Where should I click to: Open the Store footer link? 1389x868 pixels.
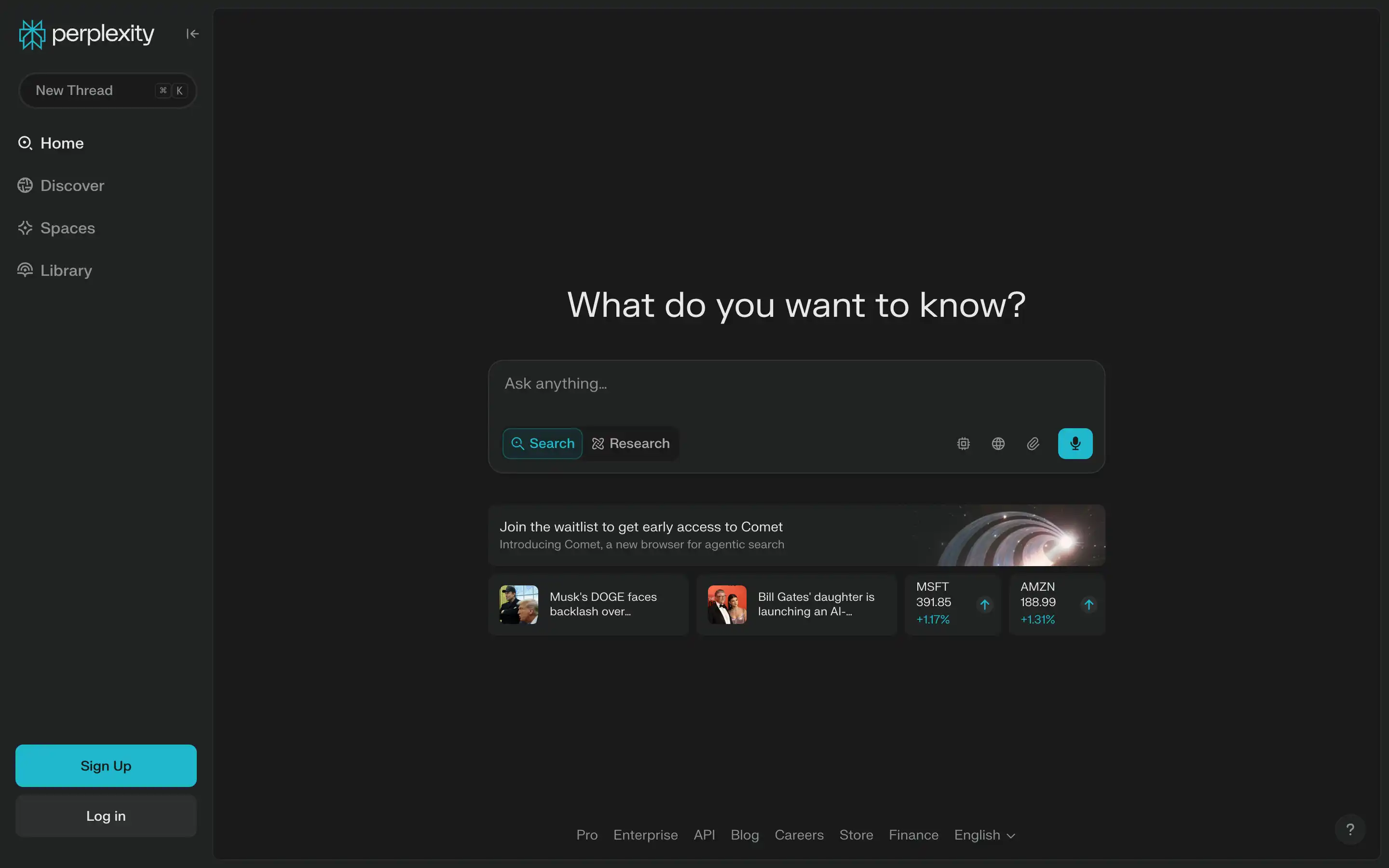(x=857, y=835)
